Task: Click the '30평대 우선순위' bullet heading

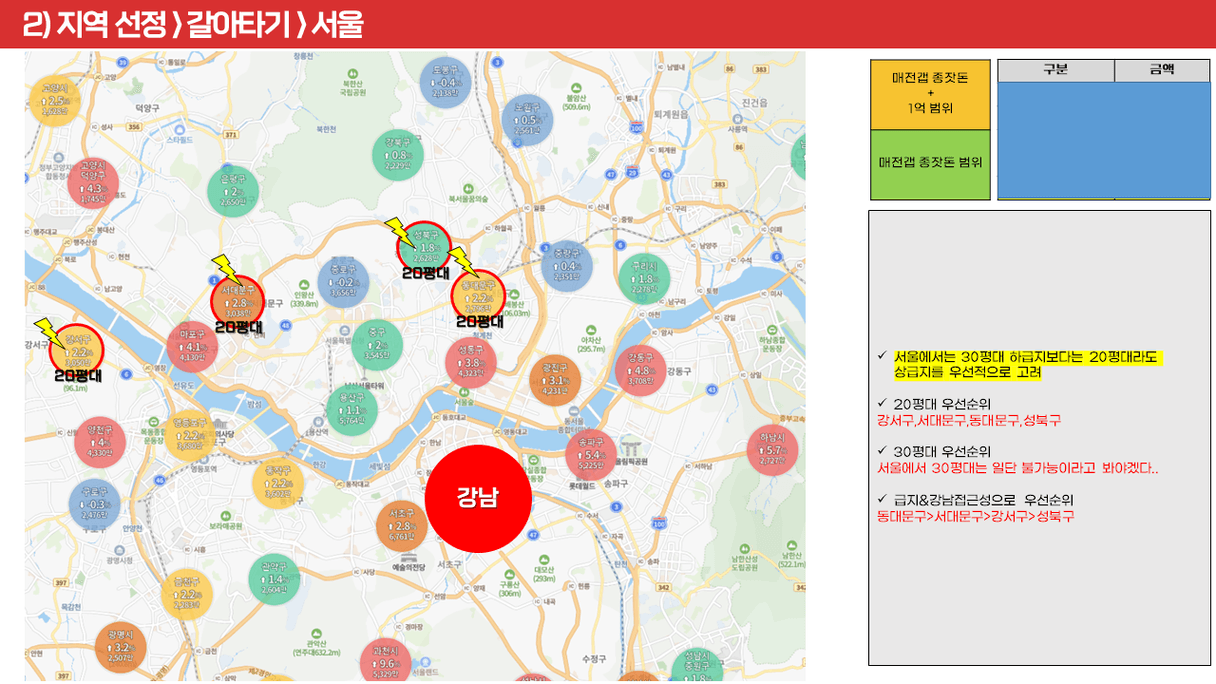Action: (x=942, y=451)
